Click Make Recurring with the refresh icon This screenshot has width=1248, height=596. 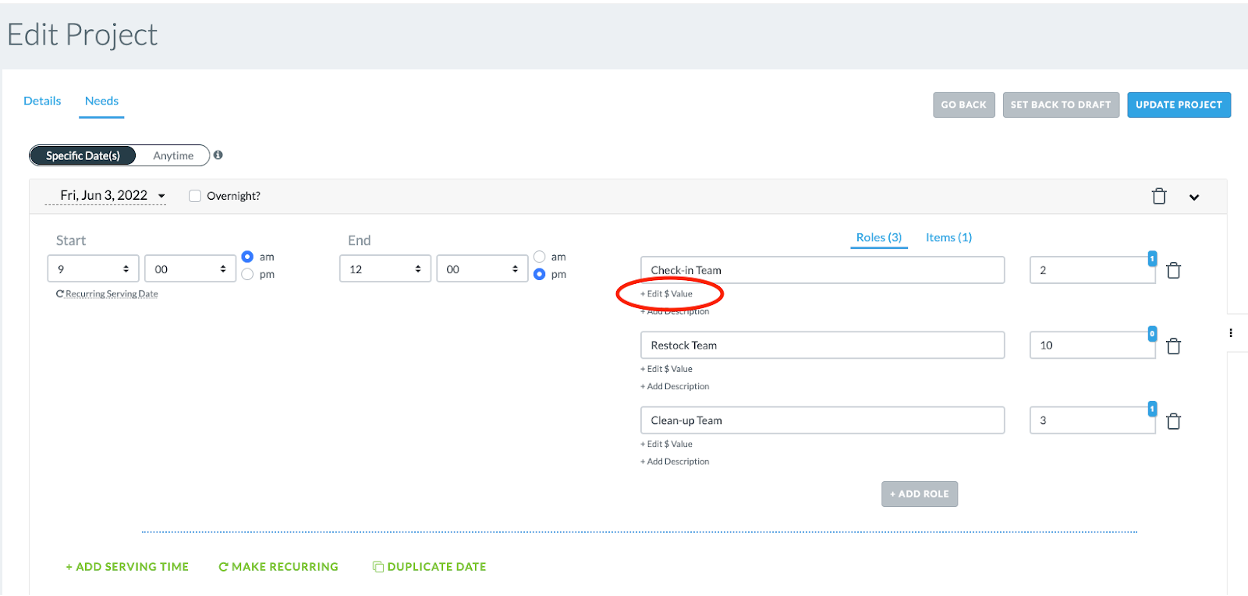tap(279, 567)
